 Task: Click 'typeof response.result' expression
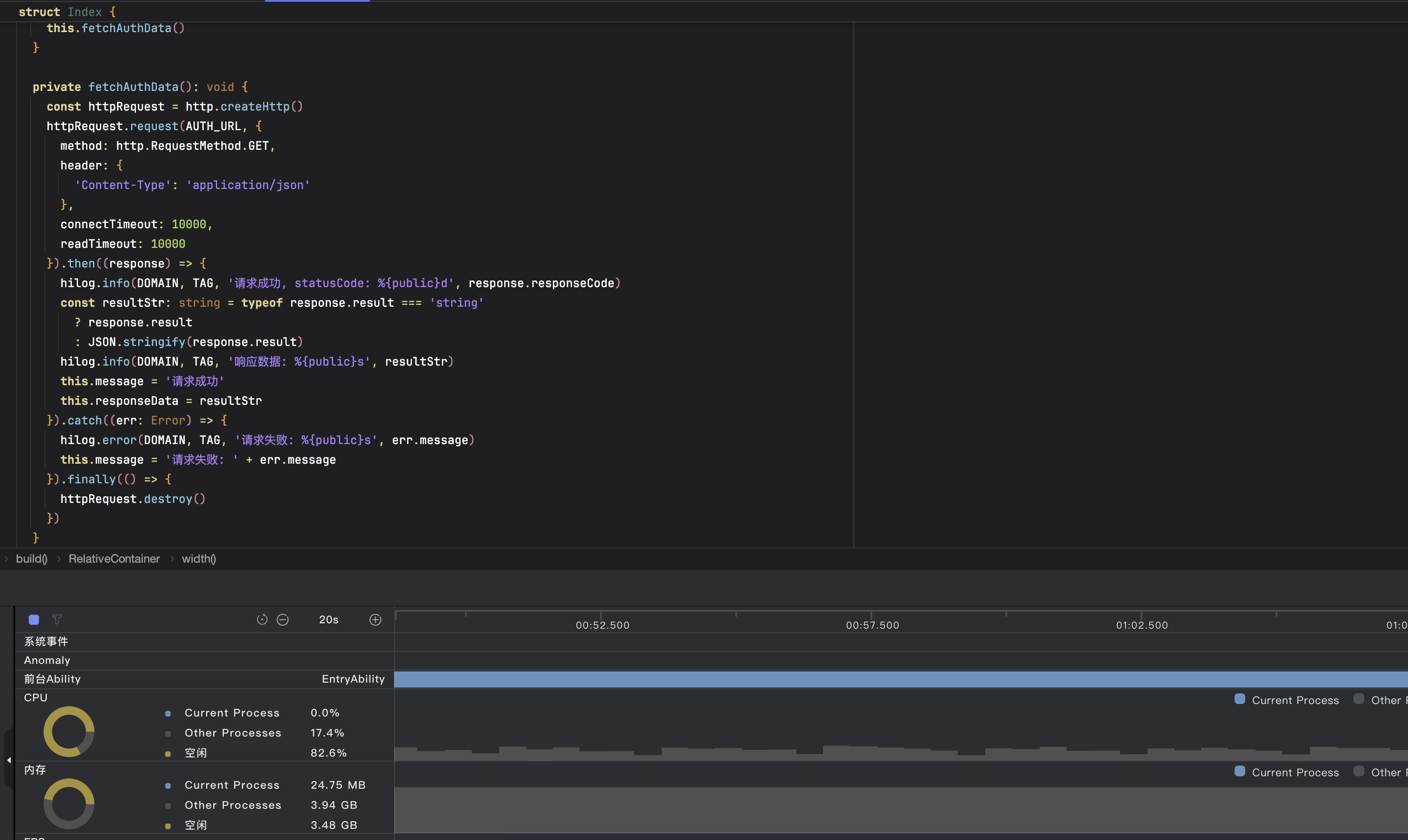(x=317, y=303)
